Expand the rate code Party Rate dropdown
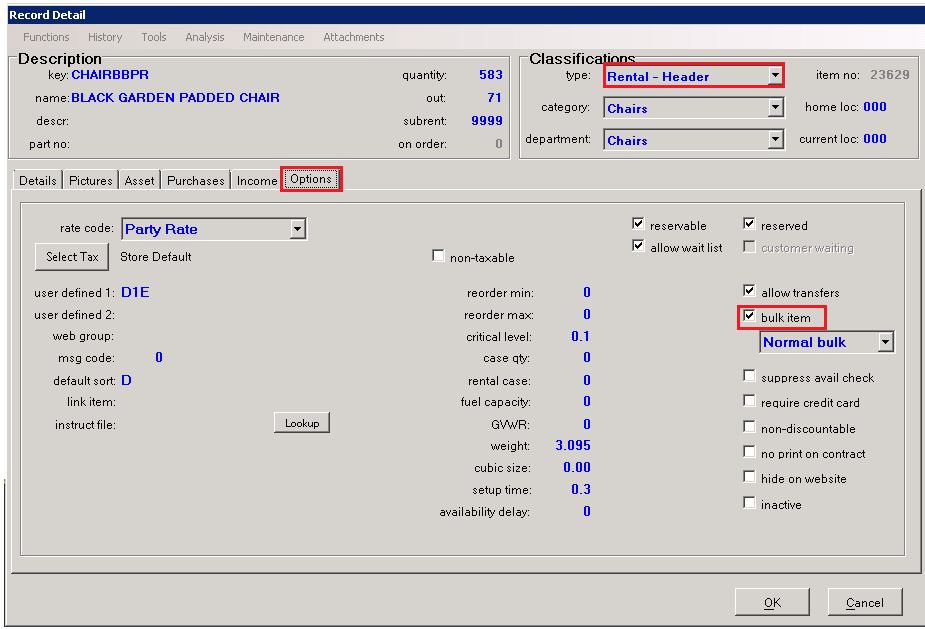 tap(297, 229)
